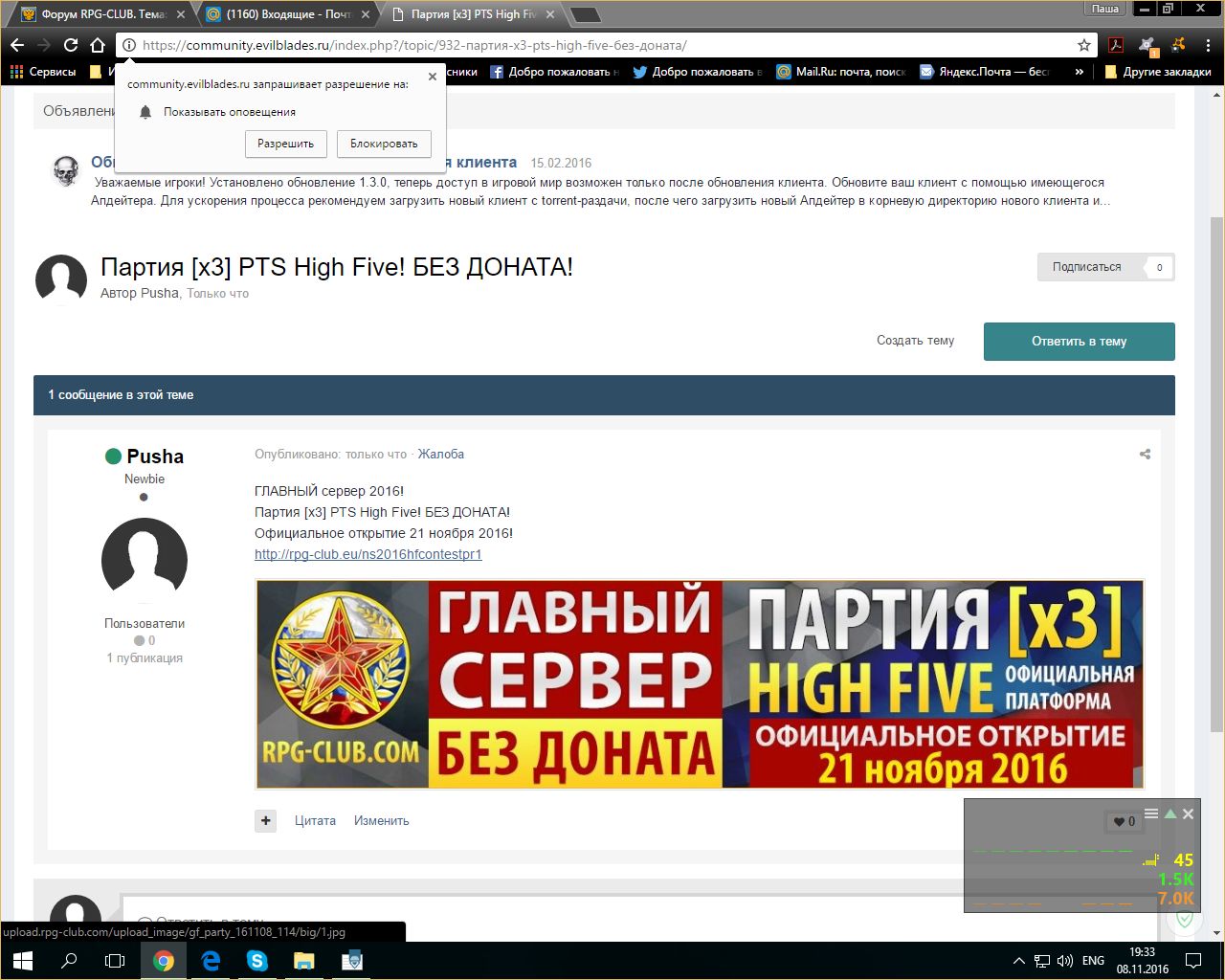Click the topic title 'Партия [x3] PTS High Five!'
Screen dimensions: 1225x980
[336, 267]
